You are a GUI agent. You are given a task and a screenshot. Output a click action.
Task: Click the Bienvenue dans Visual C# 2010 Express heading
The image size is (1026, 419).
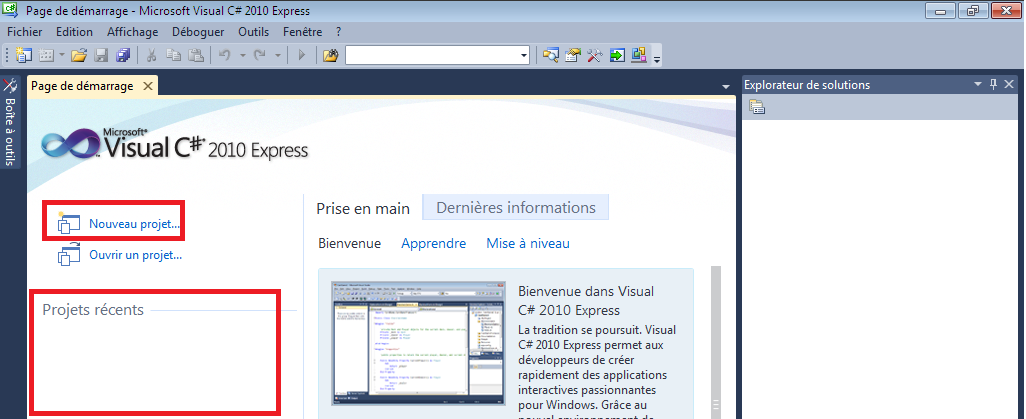[x=586, y=301]
